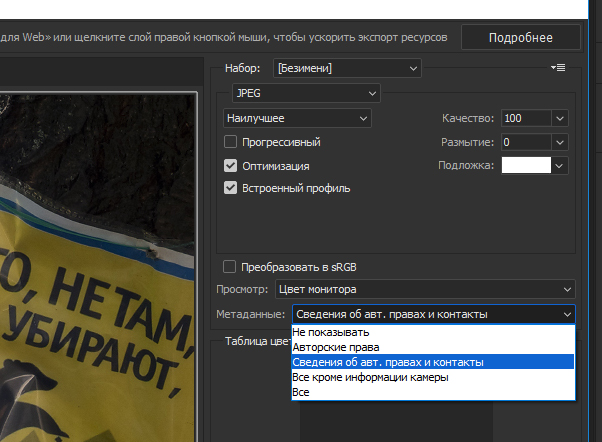Screen dimensions: 602x442
Task: Click the white Подложка color swatch
Action: pyautogui.click(x=525, y=166)
